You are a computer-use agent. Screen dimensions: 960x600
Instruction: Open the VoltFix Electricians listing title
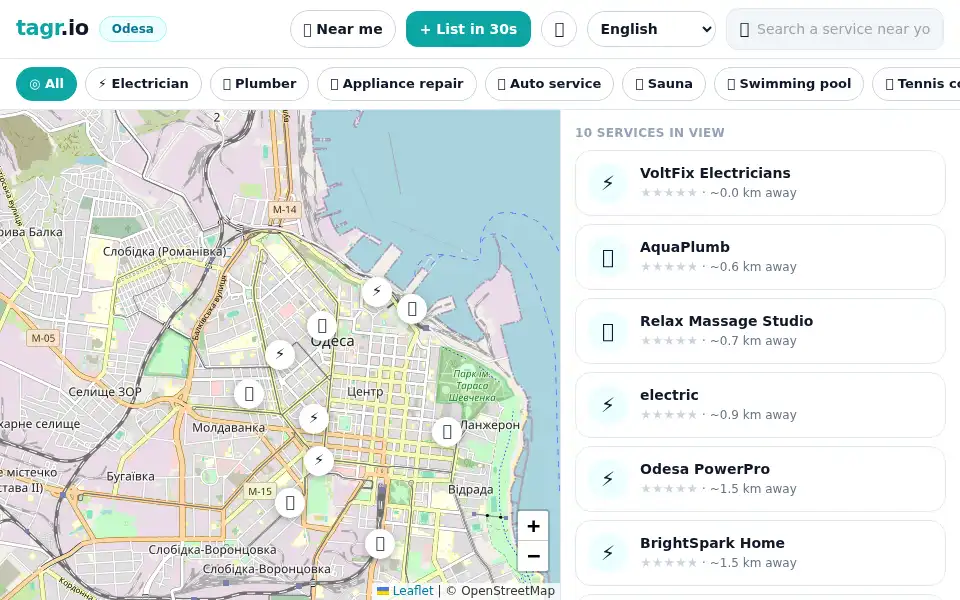pos(715,173)
